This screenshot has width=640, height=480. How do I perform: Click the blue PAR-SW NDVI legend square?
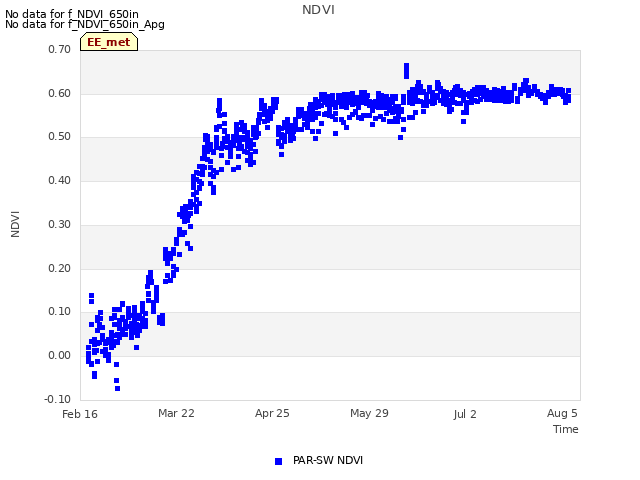[278, 461]
